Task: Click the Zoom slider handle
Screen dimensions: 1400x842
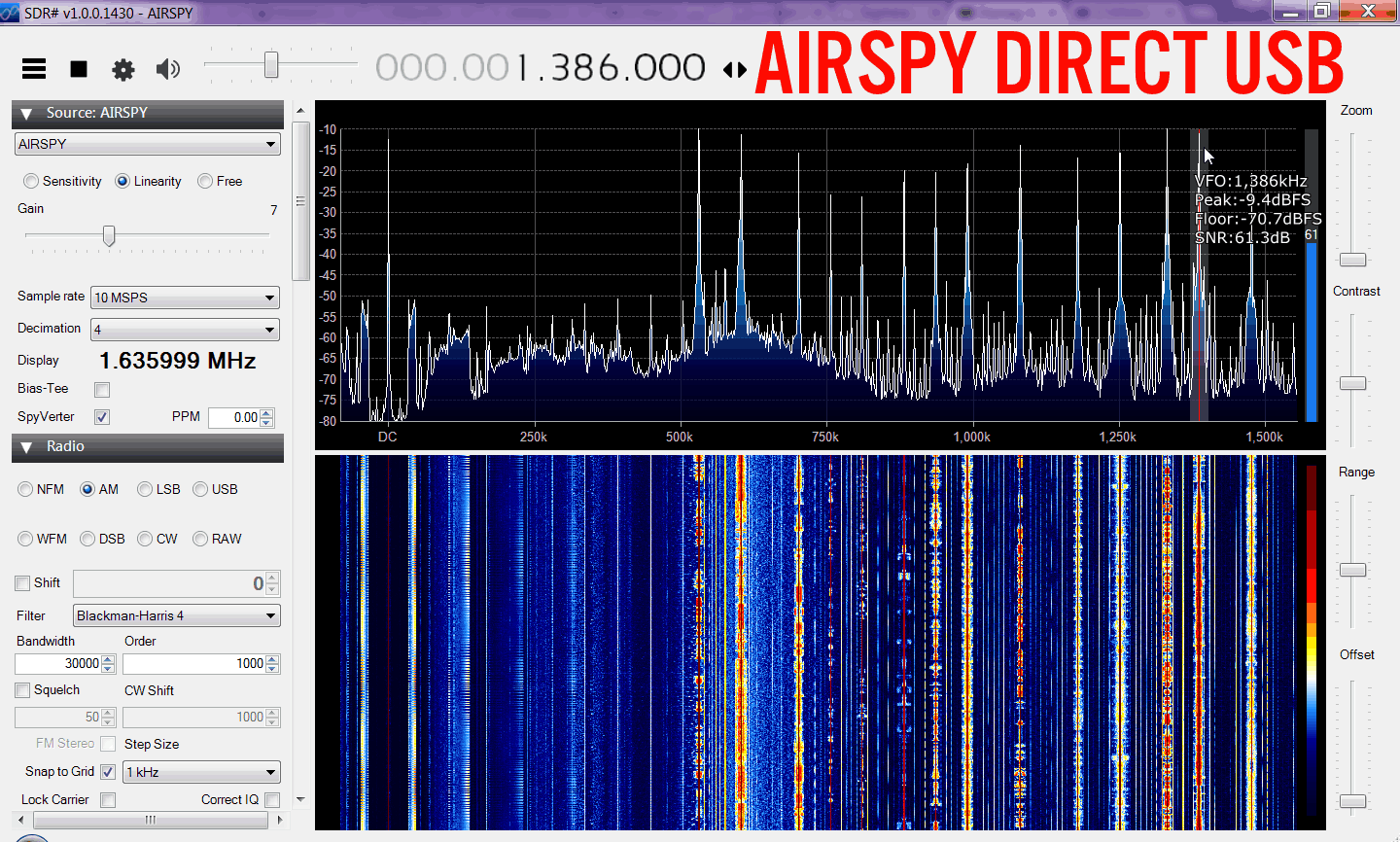Action: (1352, 260)
